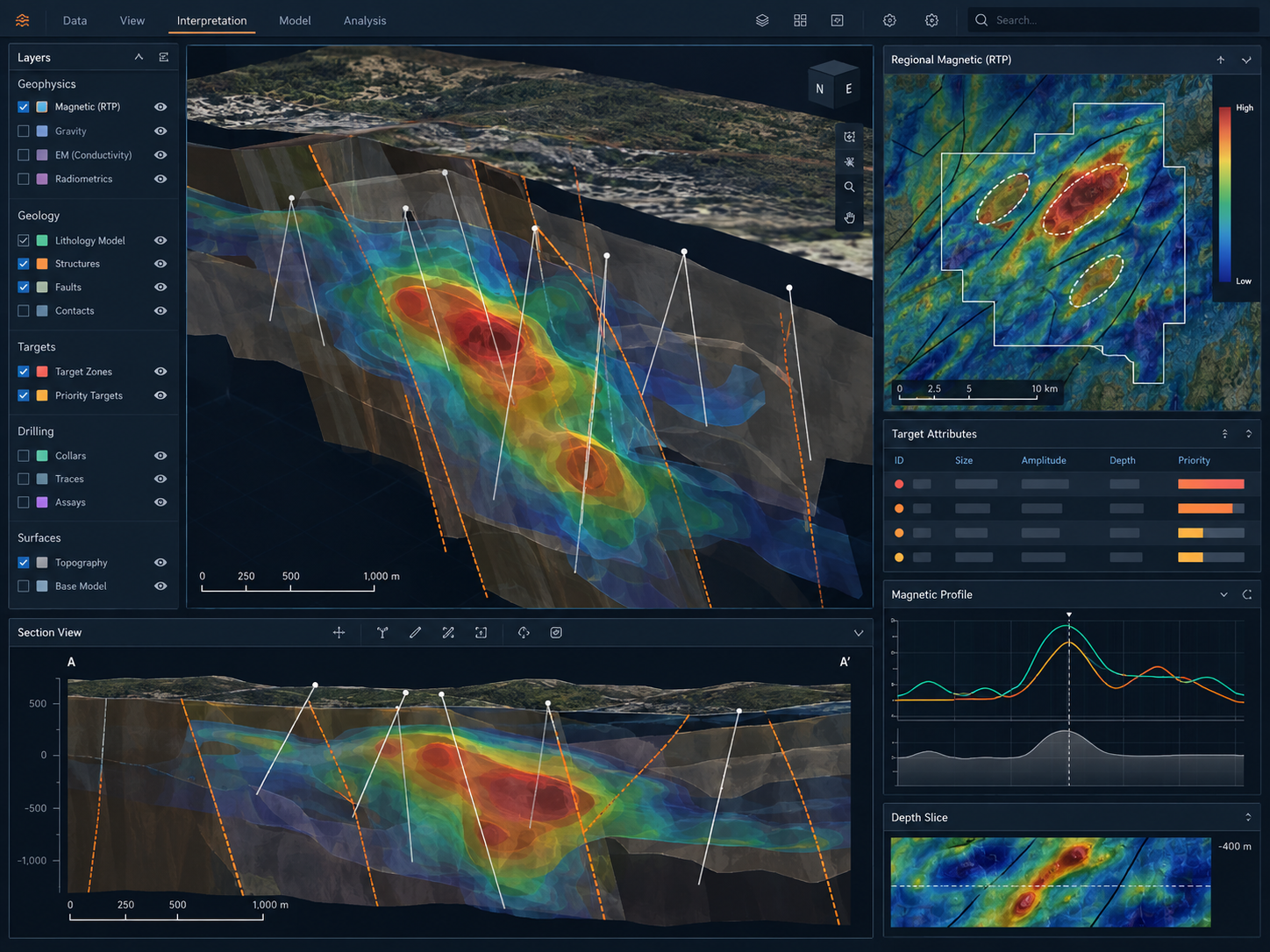Click the rotate tool in Section View toolbar
1270x952 pixels.
coord(524,633)
